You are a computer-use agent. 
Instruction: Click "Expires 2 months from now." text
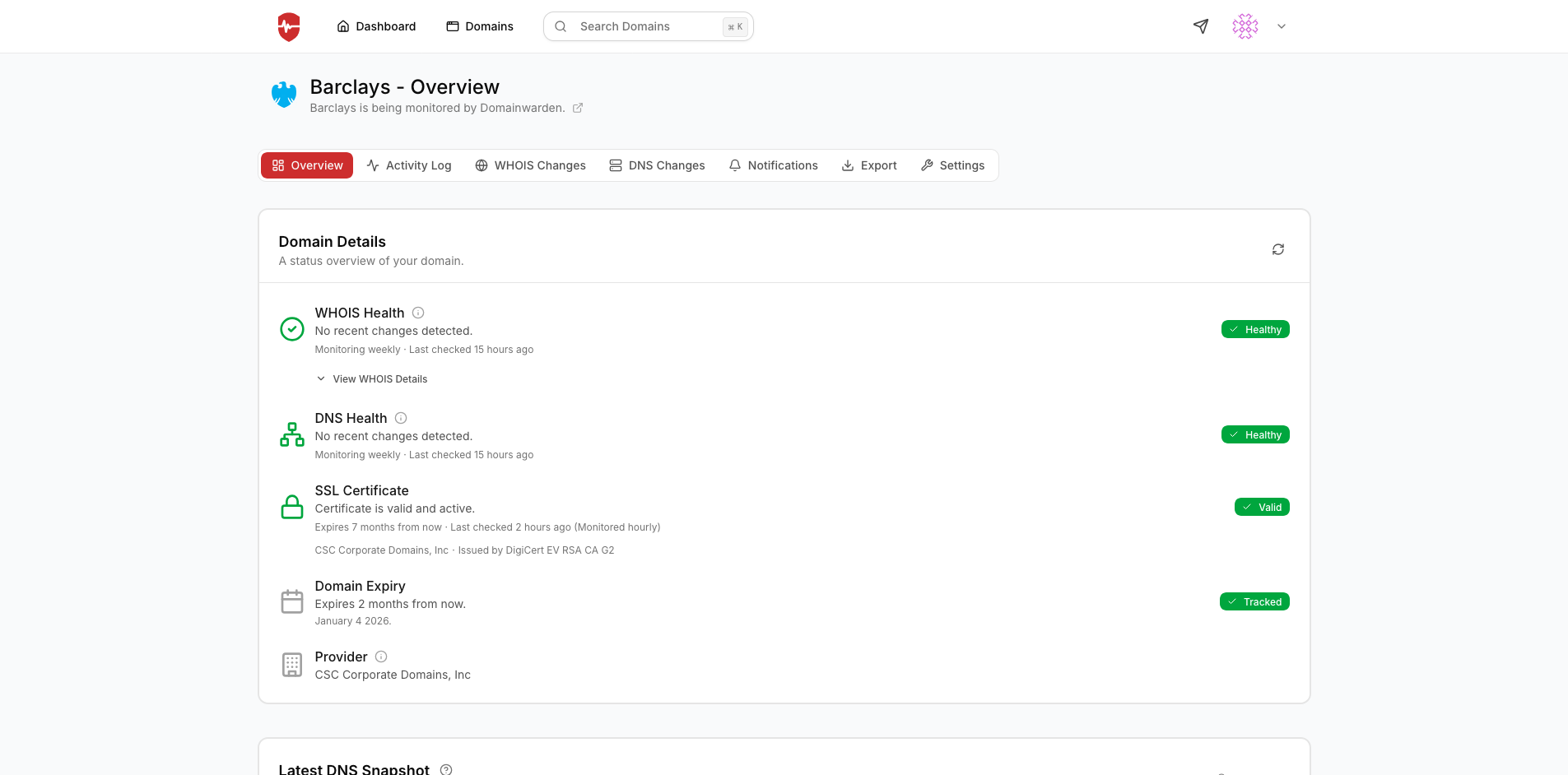pos(390,604)
